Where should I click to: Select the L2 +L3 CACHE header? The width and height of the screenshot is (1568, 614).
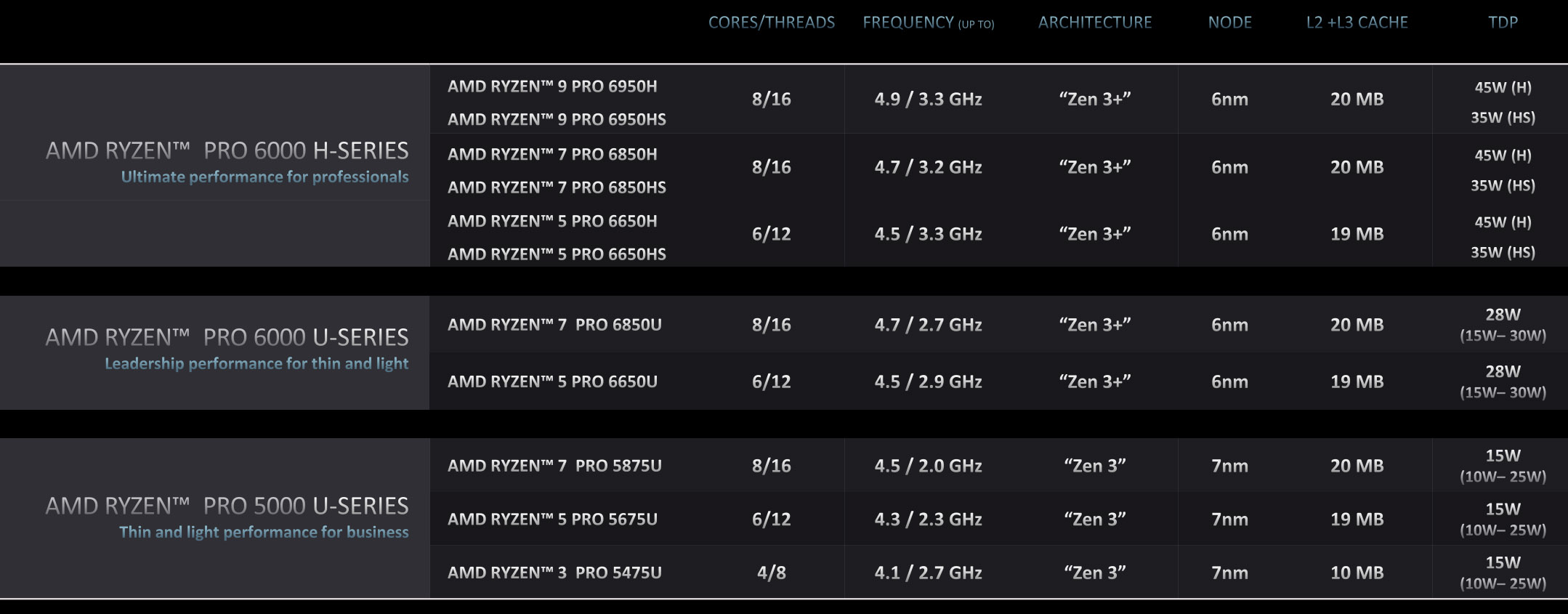(1357, 23)
